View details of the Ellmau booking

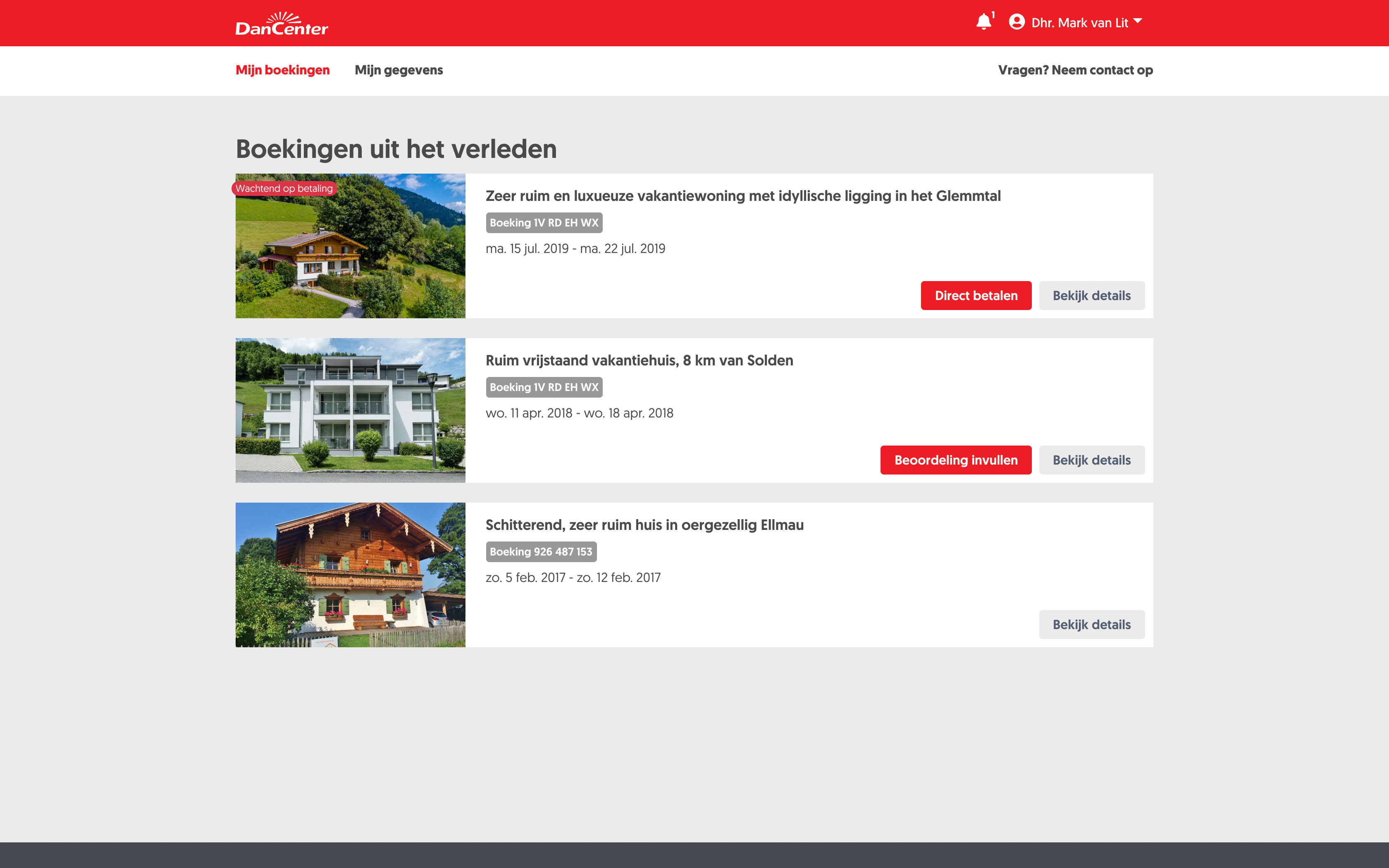(x=1091, y=625)
